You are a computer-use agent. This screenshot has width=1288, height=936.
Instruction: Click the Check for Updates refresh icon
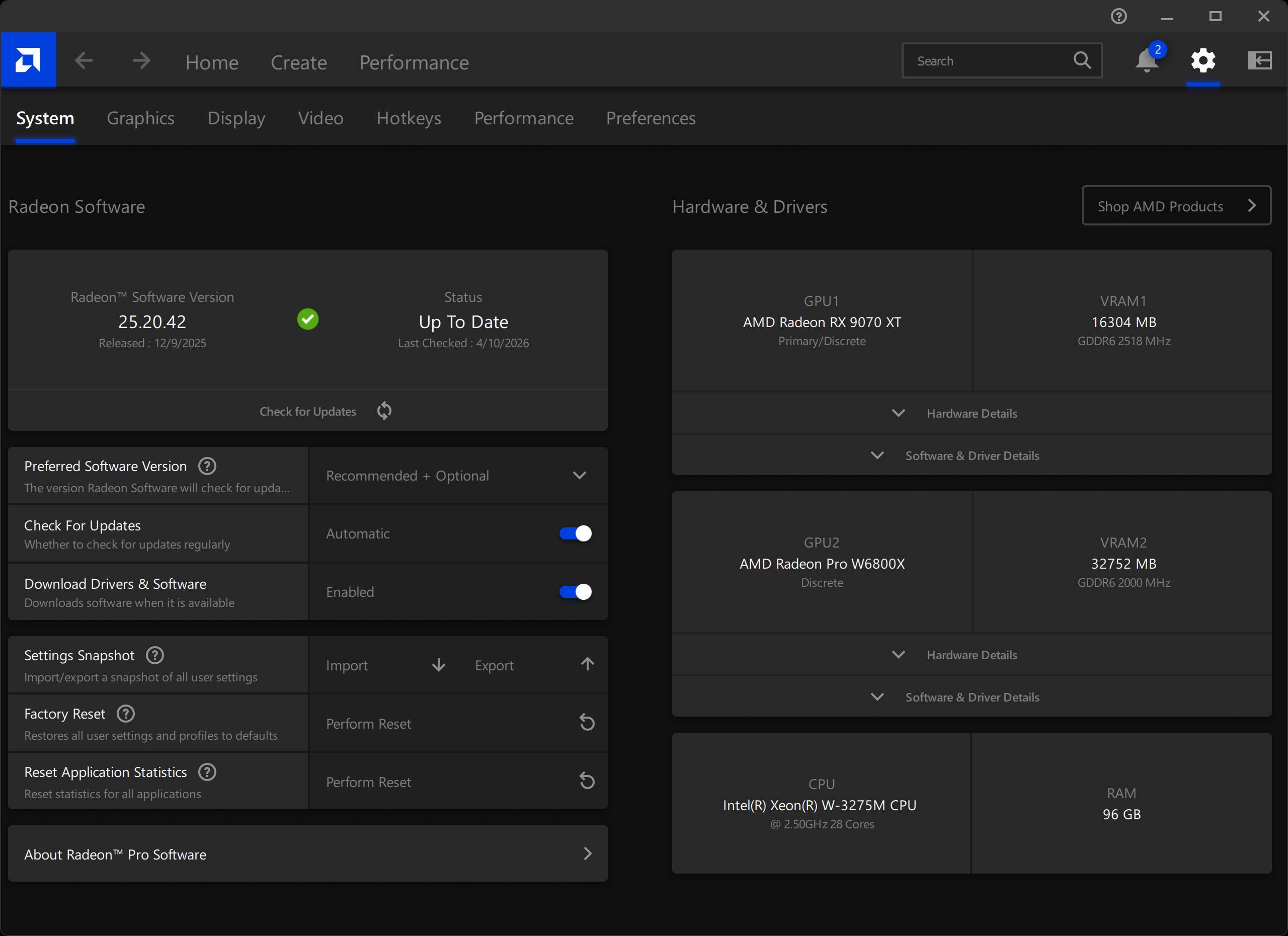tap(384, 411)
